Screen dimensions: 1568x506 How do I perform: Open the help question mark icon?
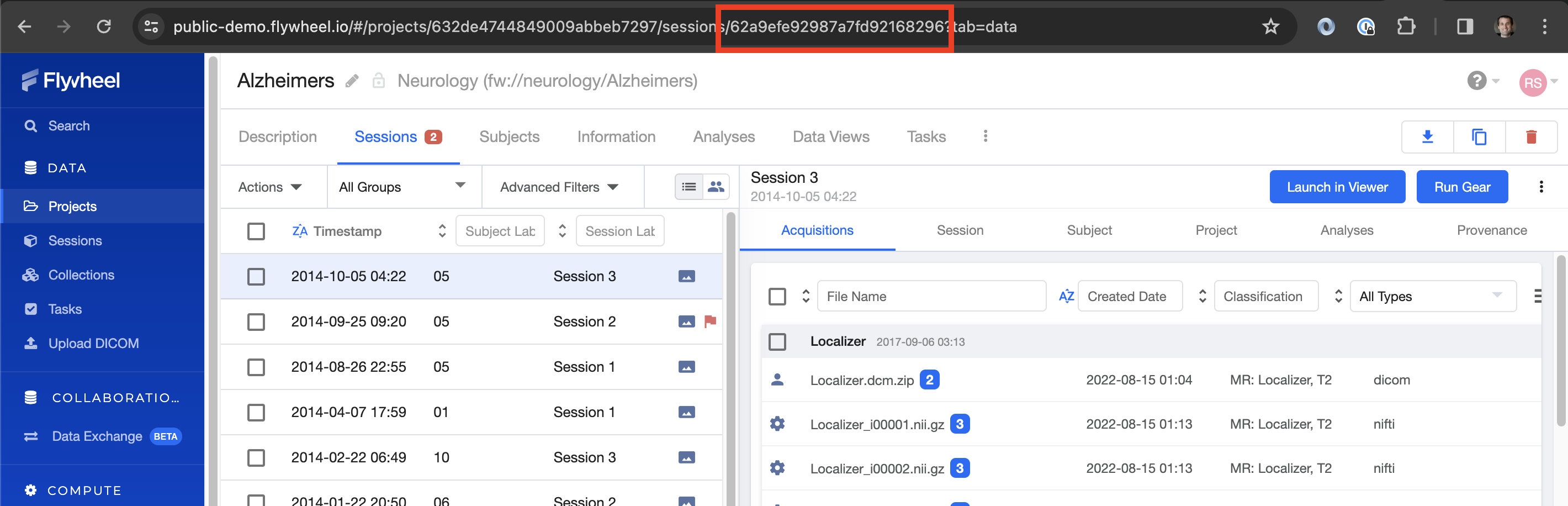point(1477,81)
